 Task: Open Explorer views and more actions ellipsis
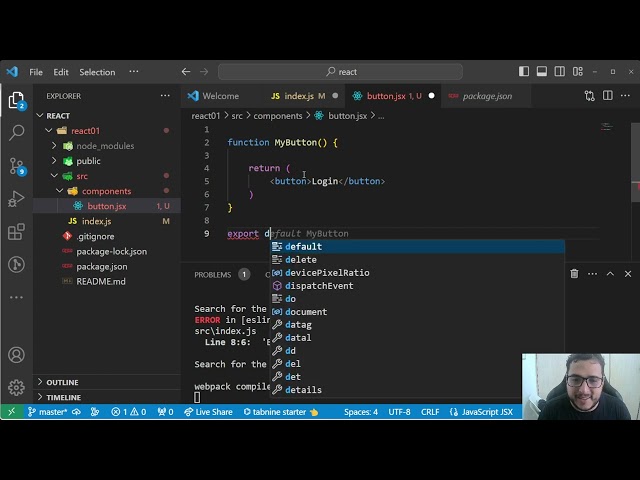coord(165,96)
